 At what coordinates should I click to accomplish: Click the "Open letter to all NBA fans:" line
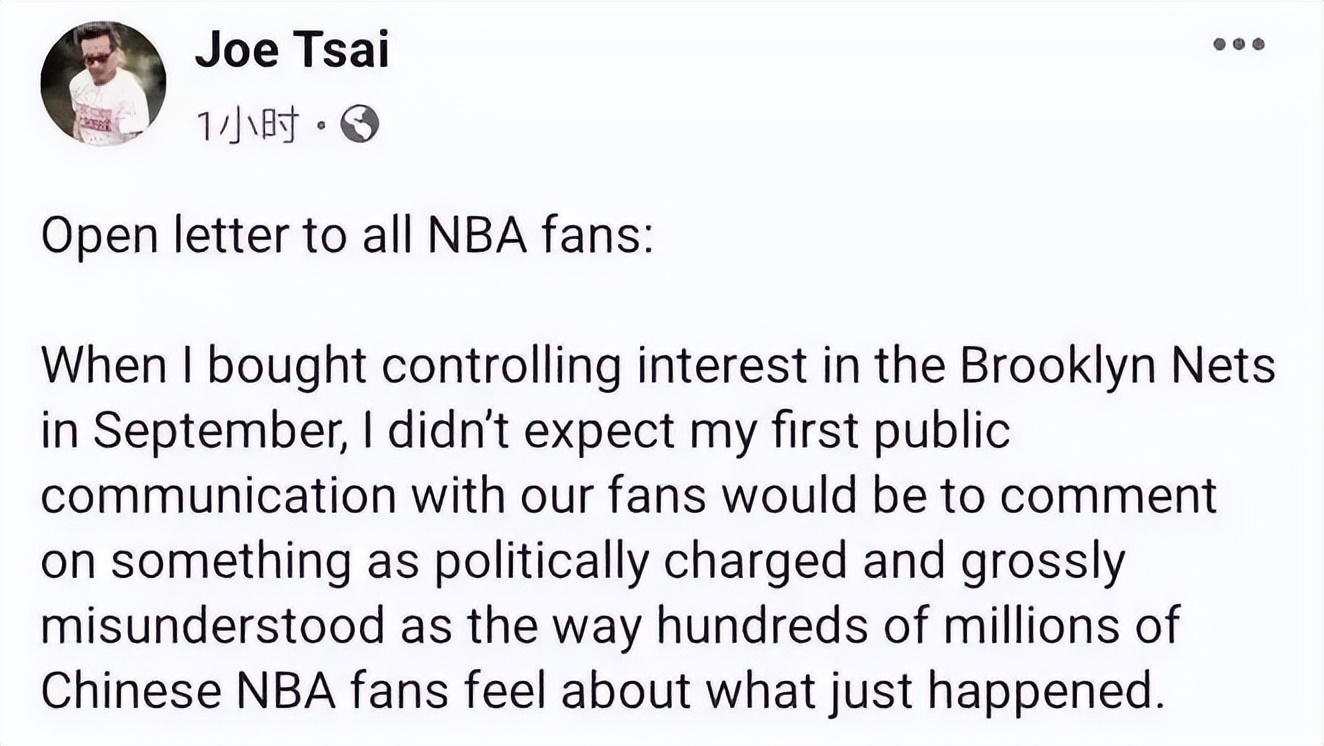tap(345, 243)
